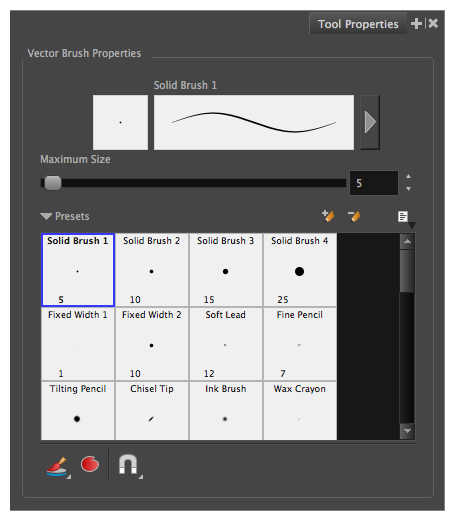455x521 pixels.
Task: Increase Maximum Size with the up stepper arrow
Action: 408,176
